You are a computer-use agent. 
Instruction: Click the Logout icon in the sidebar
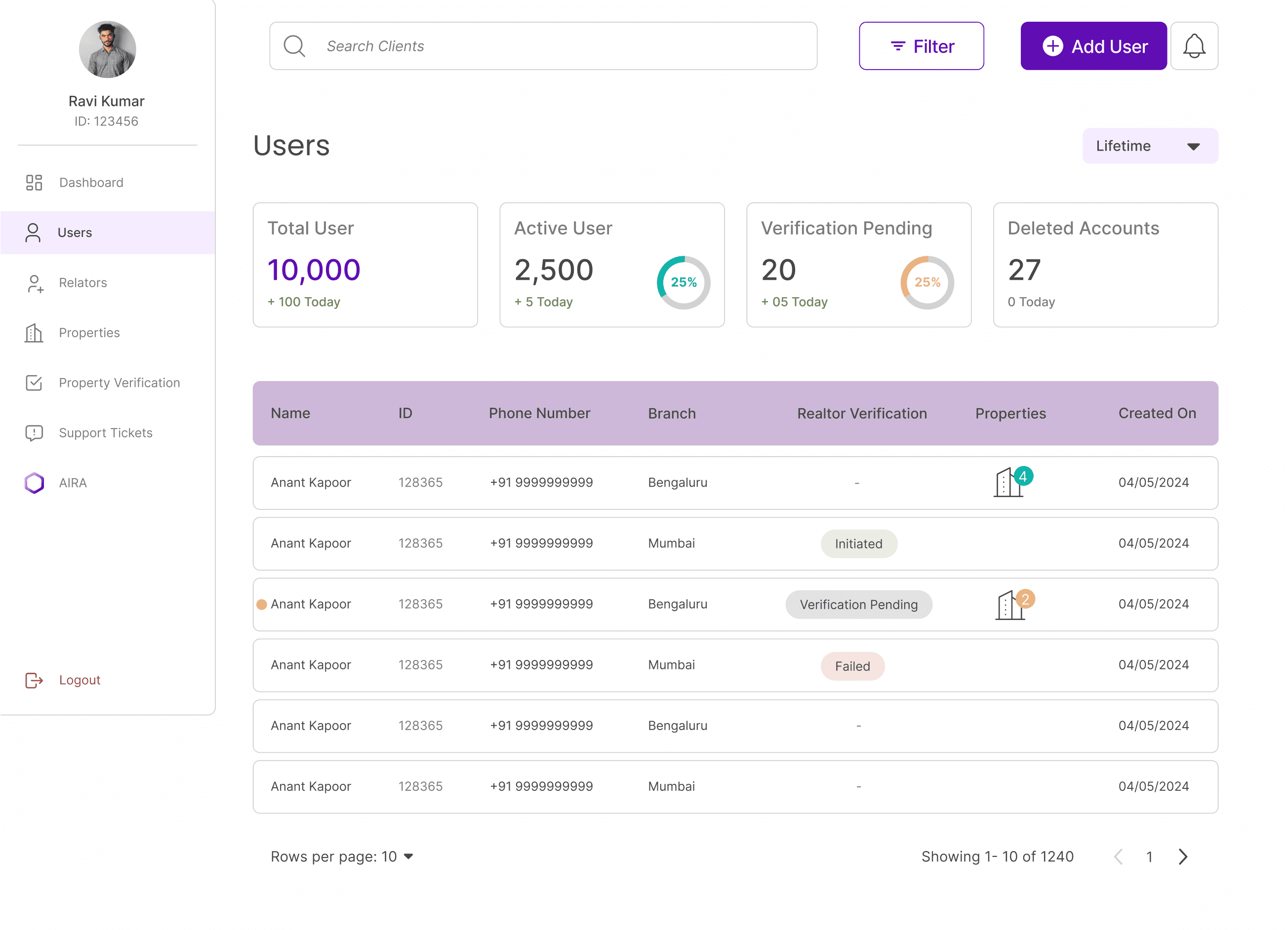34,680
